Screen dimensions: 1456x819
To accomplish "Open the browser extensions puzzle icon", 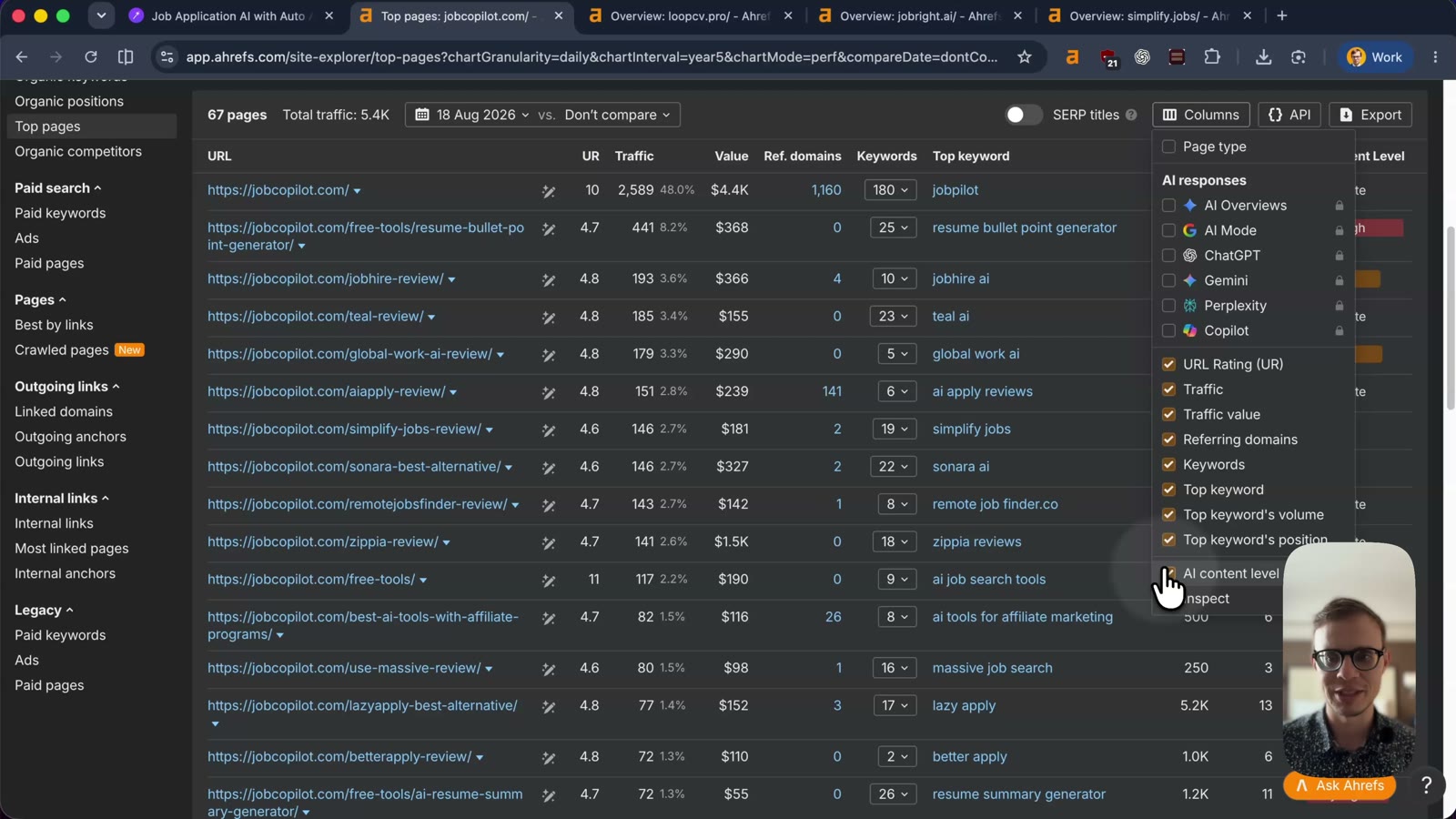I will click(x=1212, y=57).
